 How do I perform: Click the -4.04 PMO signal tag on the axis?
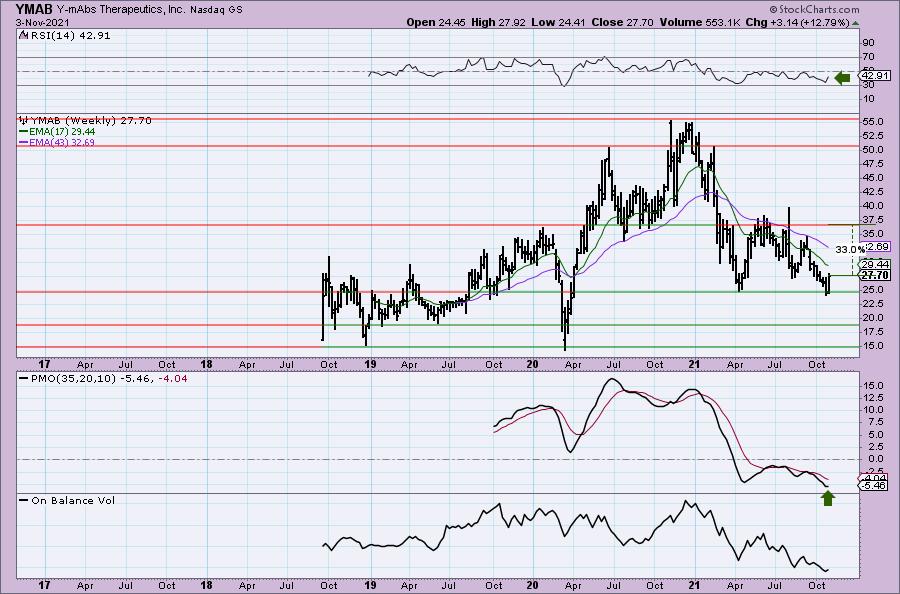pyautogui.click(x=874, y=478)
